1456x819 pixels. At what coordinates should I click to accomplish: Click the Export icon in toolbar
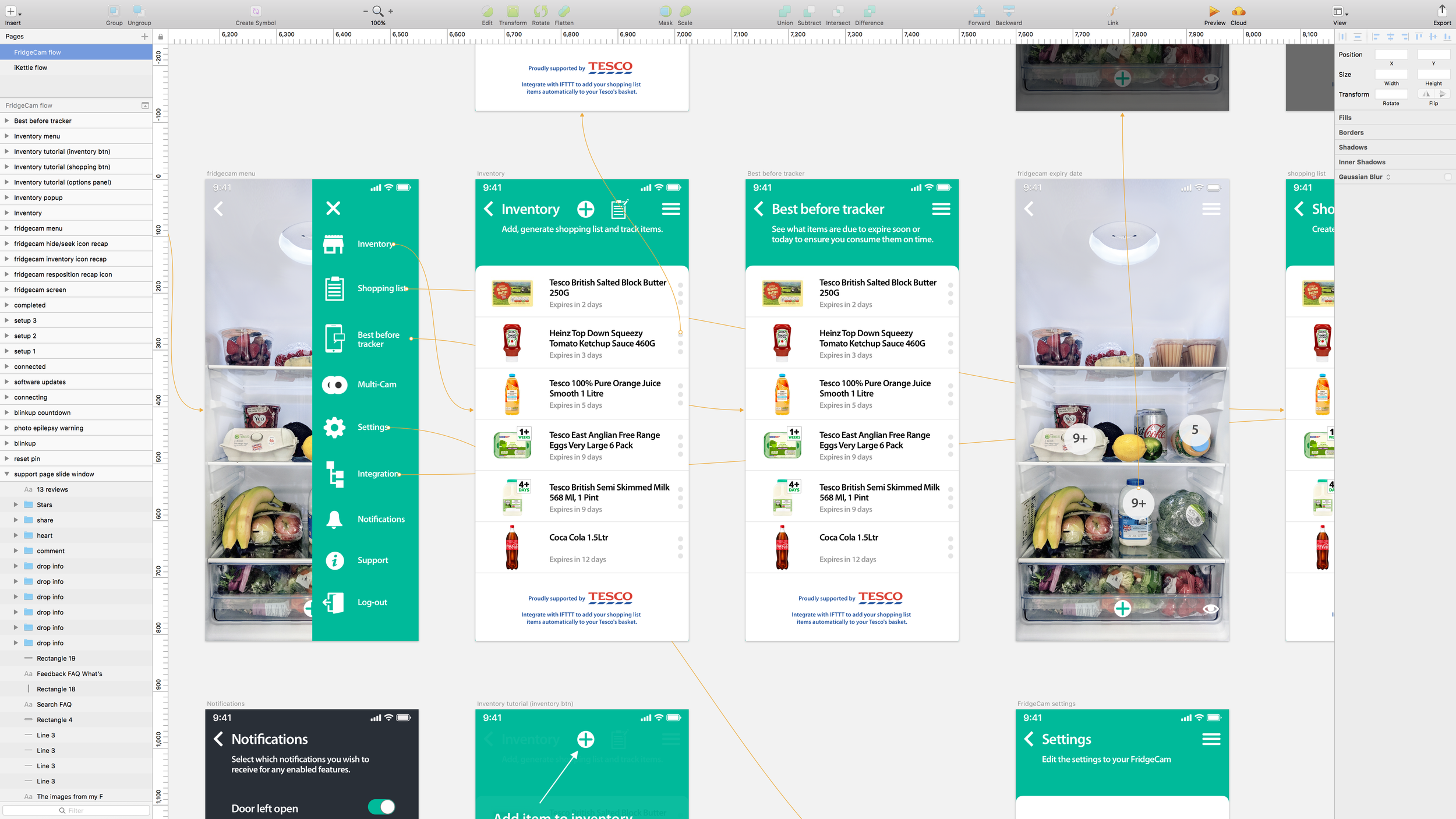[x=1442, y=10]
